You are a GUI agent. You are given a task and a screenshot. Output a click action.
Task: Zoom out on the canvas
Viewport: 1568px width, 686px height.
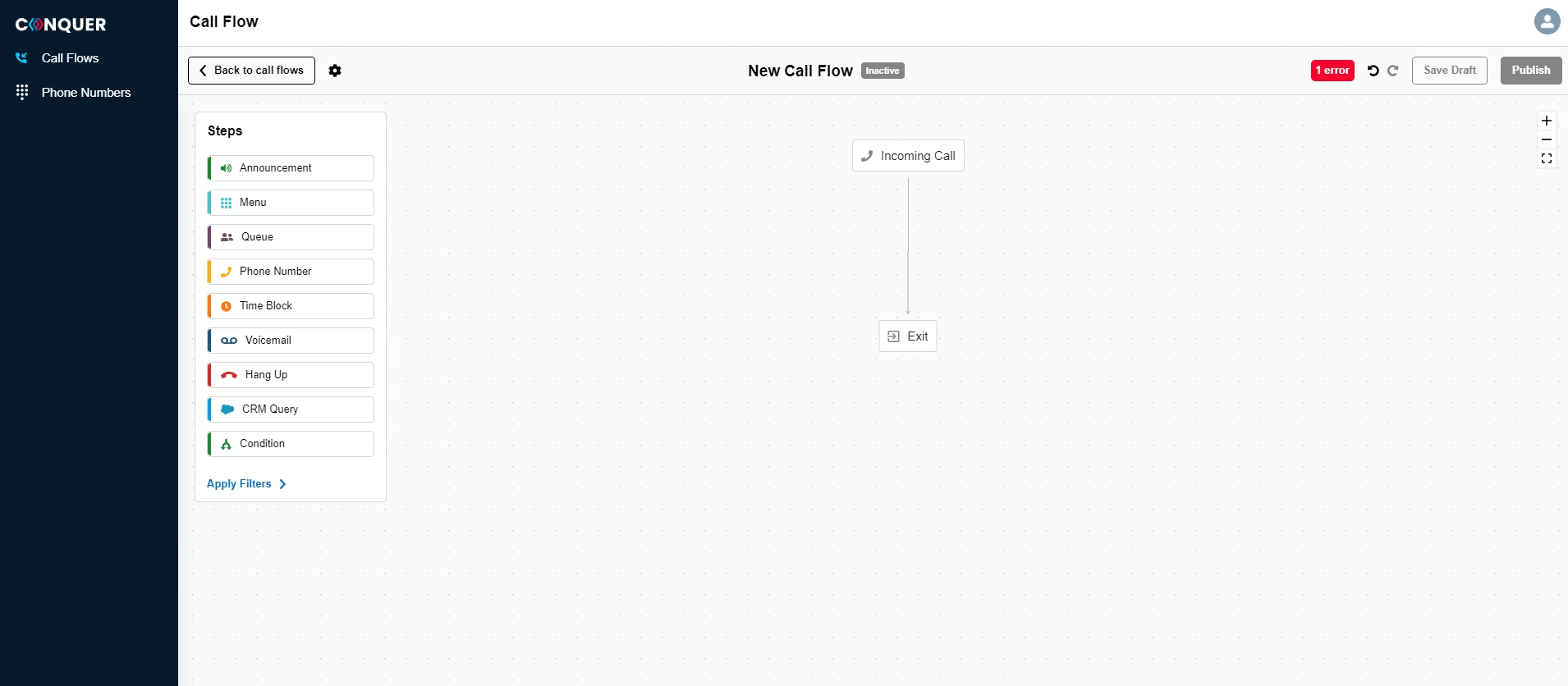pyautogui.click(x=1547, y=139)
